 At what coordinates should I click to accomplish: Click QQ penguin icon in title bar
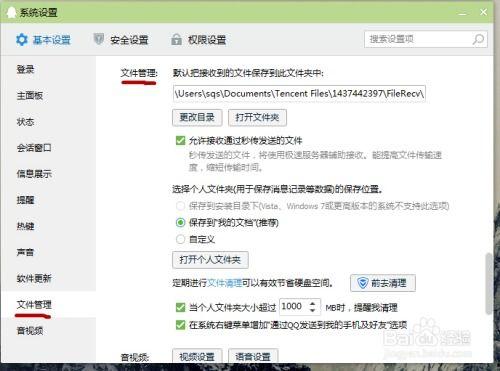[11, 12]
